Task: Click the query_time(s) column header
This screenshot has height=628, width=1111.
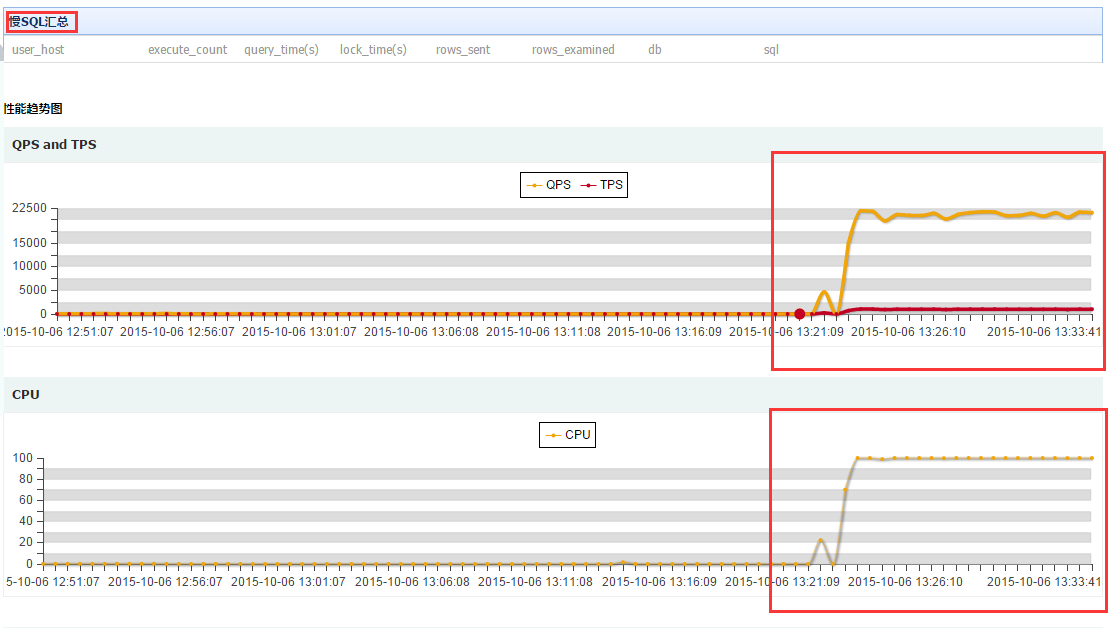Action: [x=281, y=49]
